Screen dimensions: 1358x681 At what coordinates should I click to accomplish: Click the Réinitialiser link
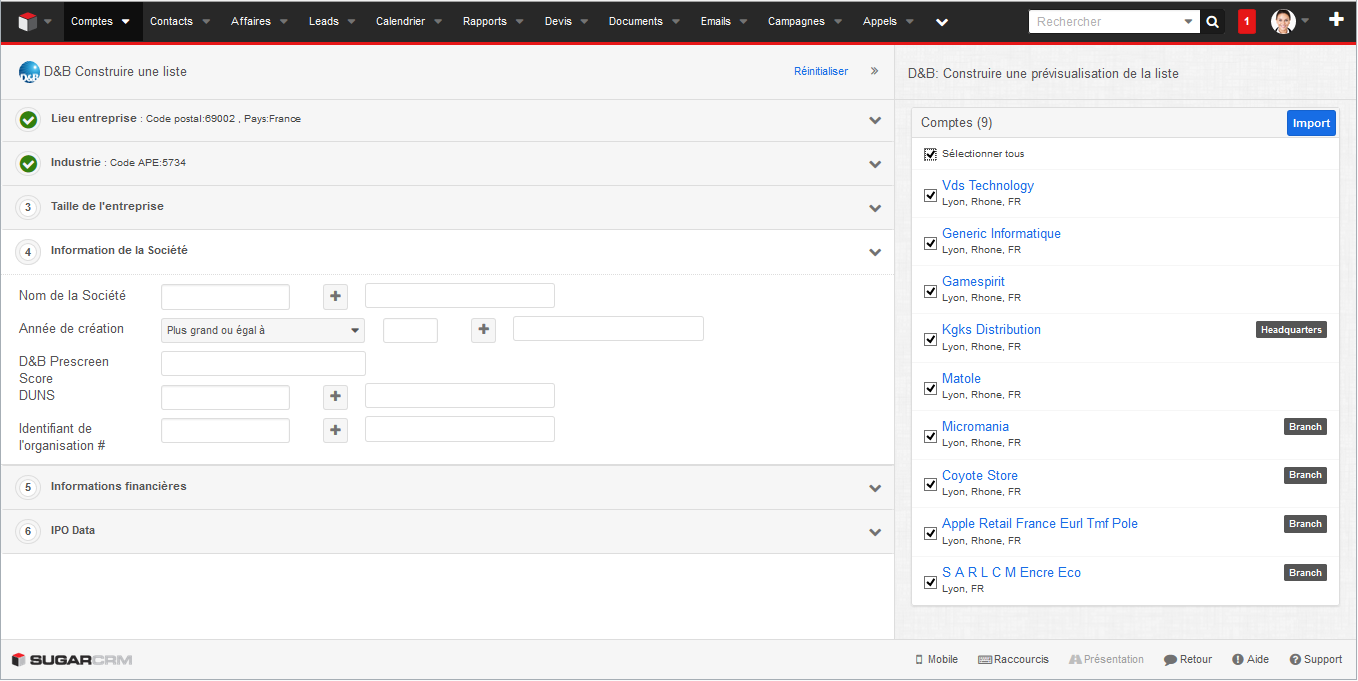(x=820, y=72)
